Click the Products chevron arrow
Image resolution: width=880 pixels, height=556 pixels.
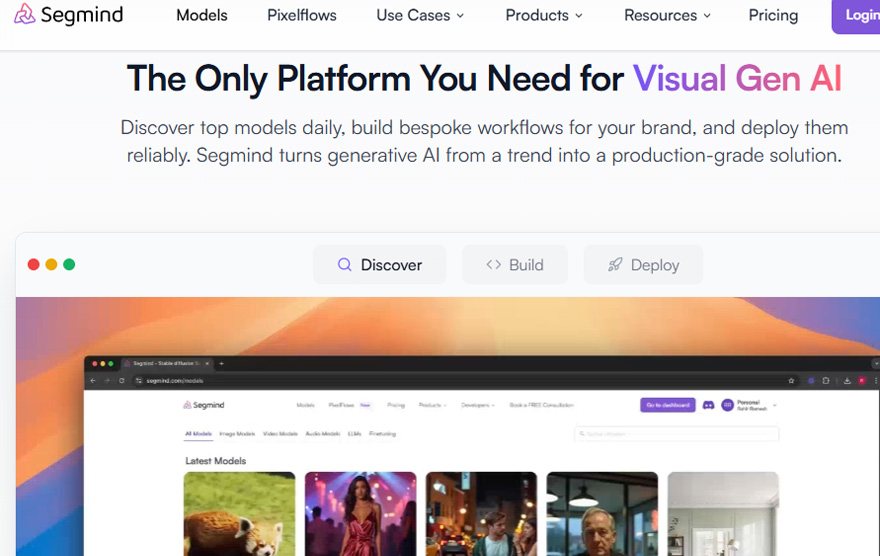click(579, 16)
